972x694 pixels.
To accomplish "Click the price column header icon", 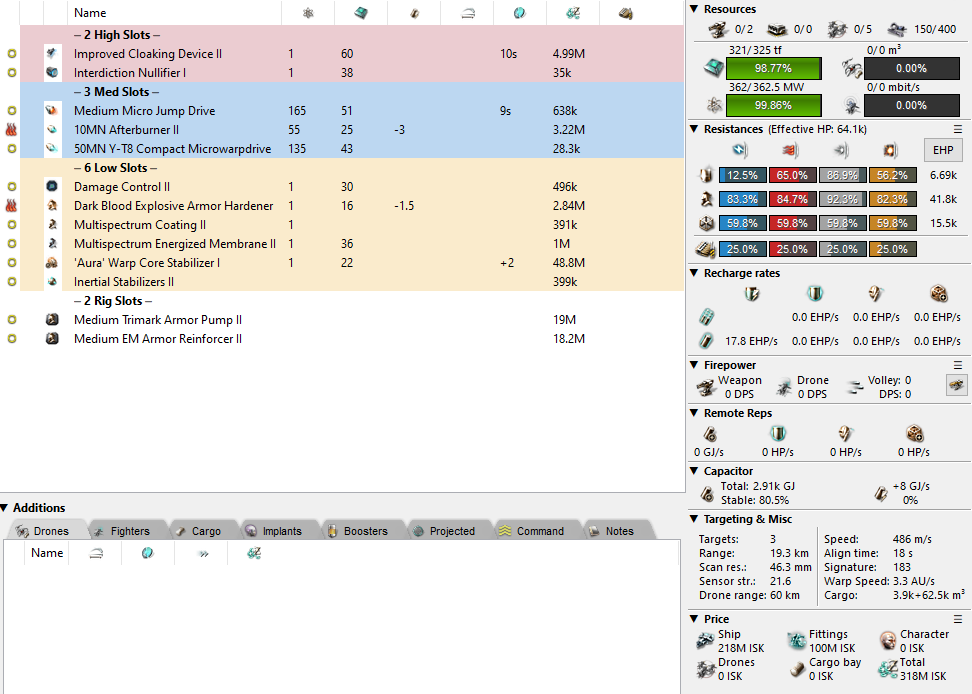I will pos(573,13).
